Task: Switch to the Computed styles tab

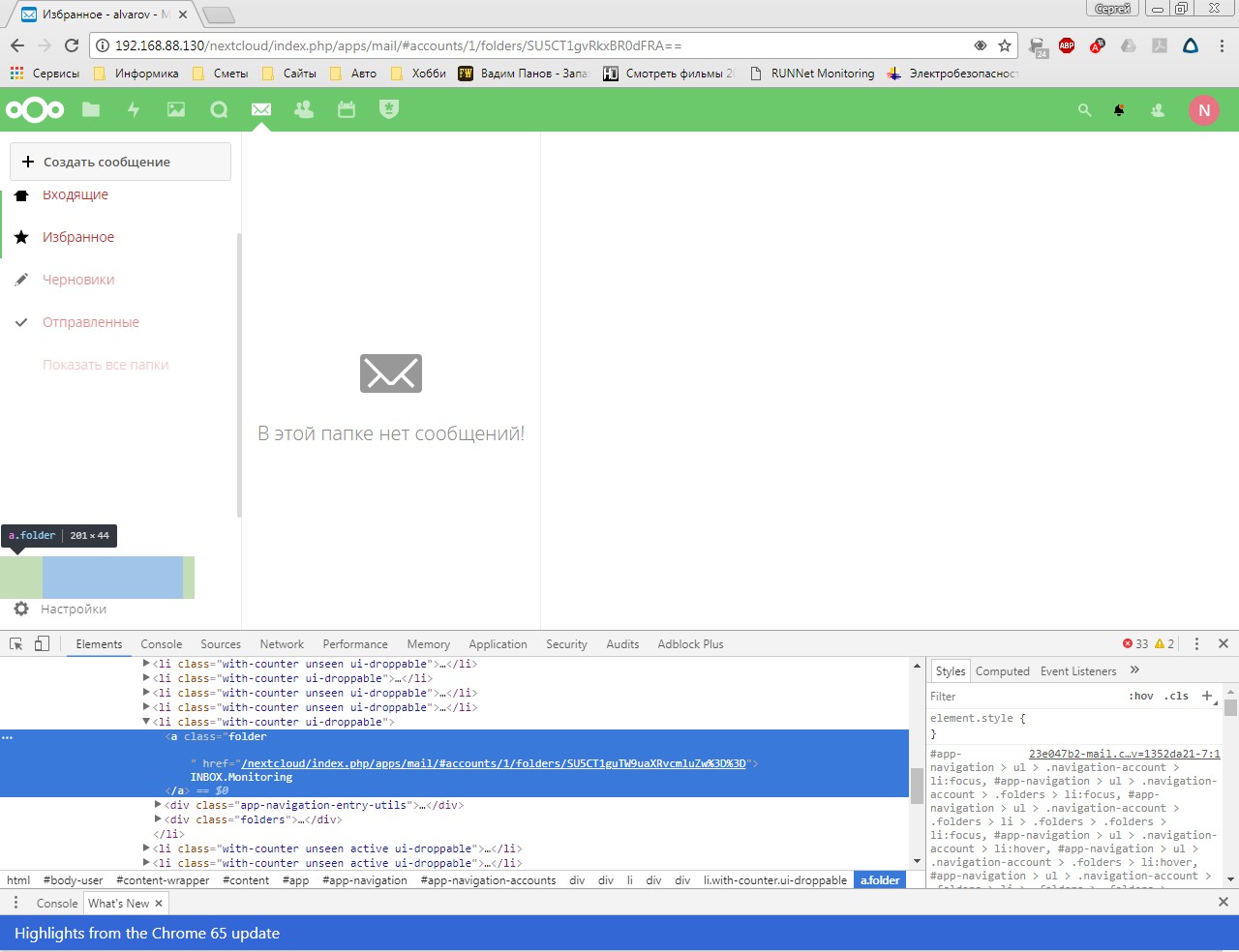Action: point(1003,671)
